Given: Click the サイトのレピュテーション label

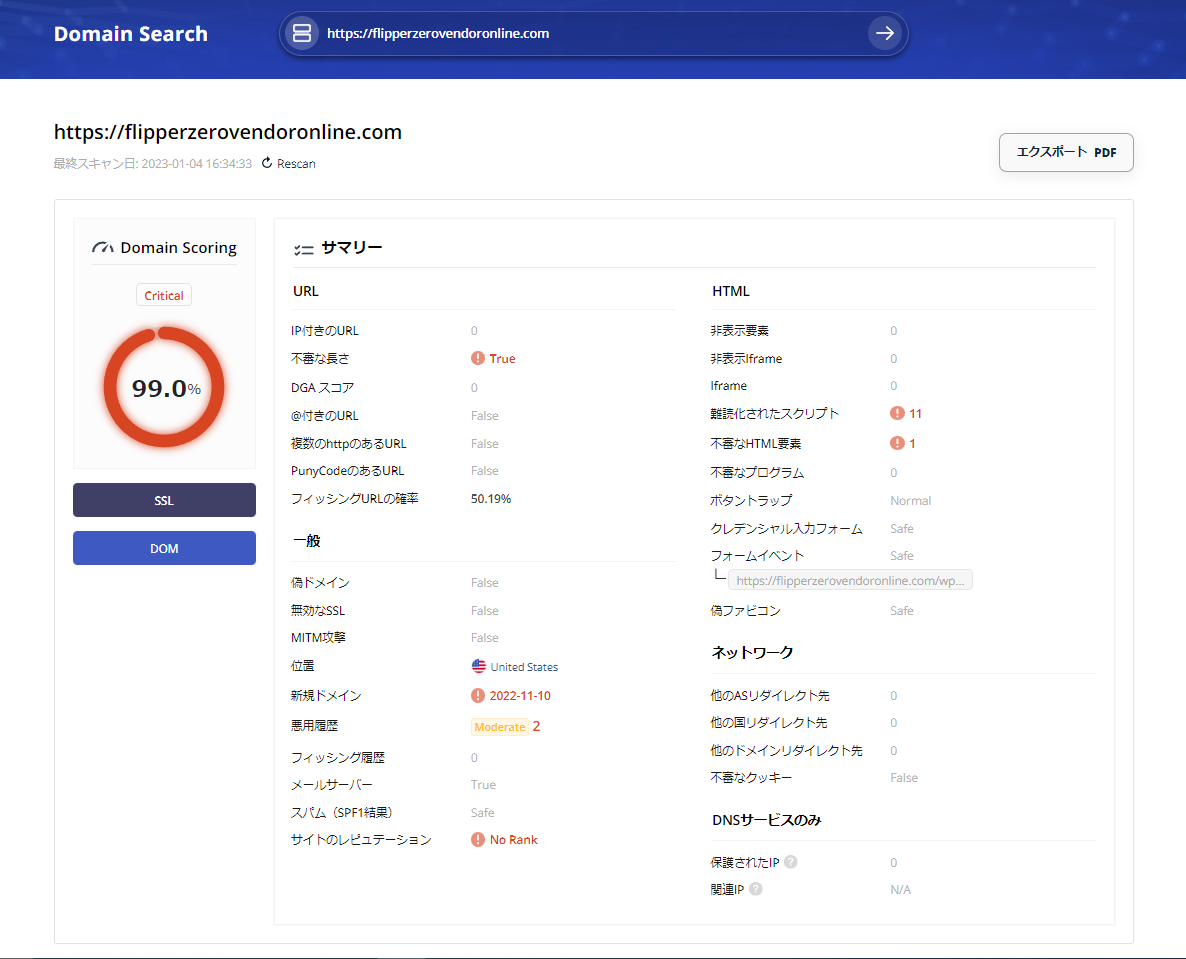Looking at the screenshot, I should tap(362, 840).
